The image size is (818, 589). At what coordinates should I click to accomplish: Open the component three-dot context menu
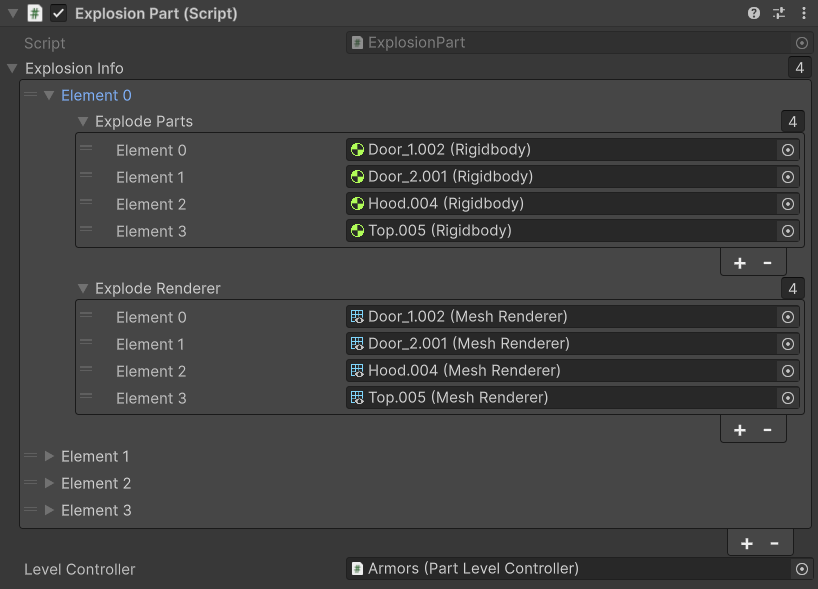coord(803,14)
